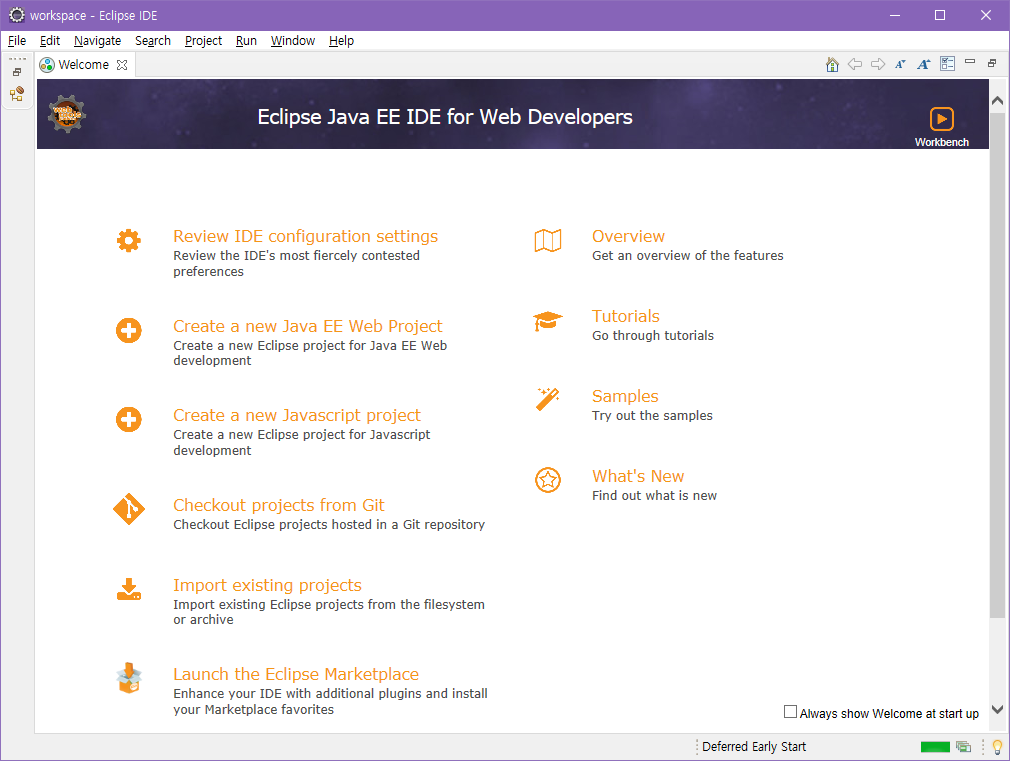Click the plus icon for Javascript project
This screenshot has width=1010, height=761.
click(x=129, y=419)
